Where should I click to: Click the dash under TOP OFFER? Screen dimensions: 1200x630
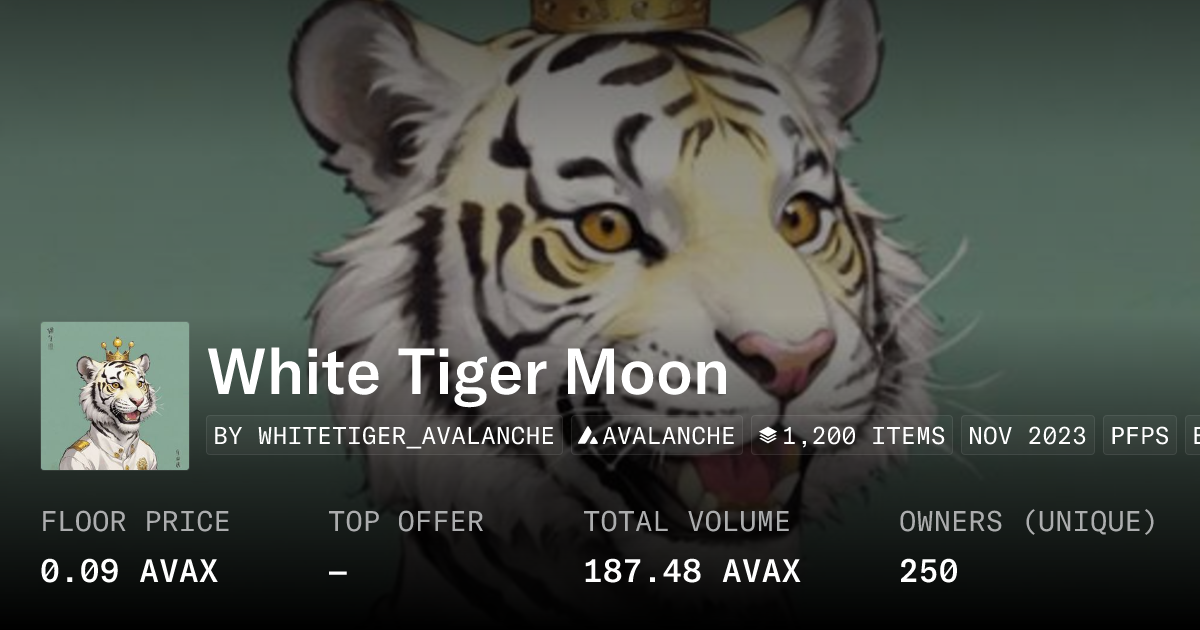[338, 571]
